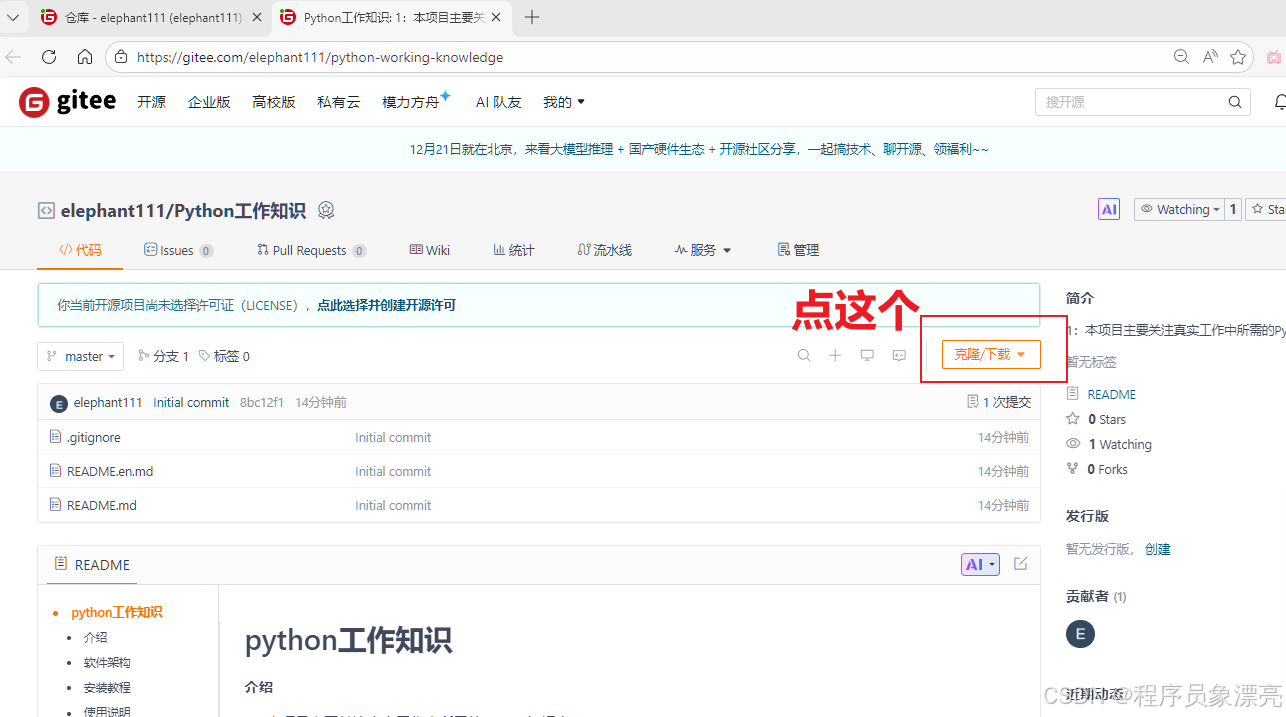Click the Gitee logo

(x=68, y=102)
